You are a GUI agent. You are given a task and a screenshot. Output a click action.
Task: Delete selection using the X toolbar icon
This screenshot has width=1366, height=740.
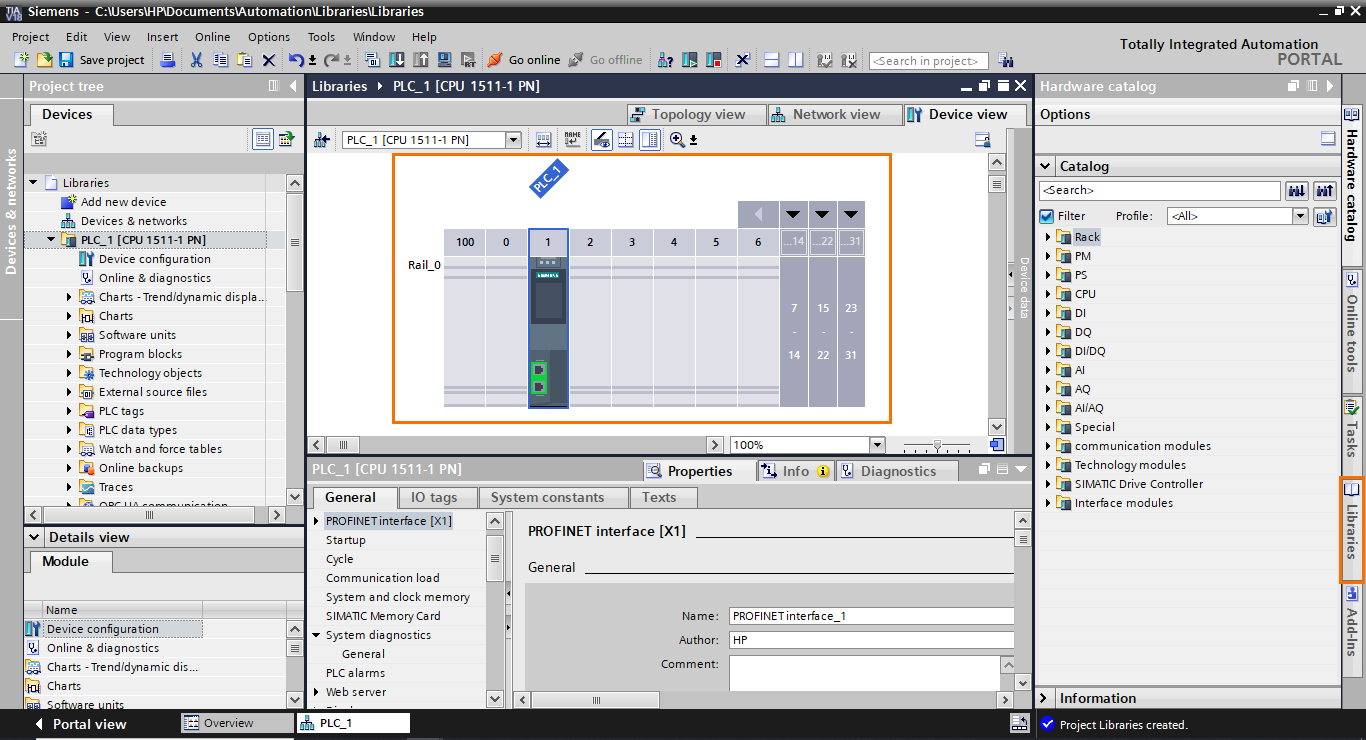pyautogui.click(x=269, y=60)
